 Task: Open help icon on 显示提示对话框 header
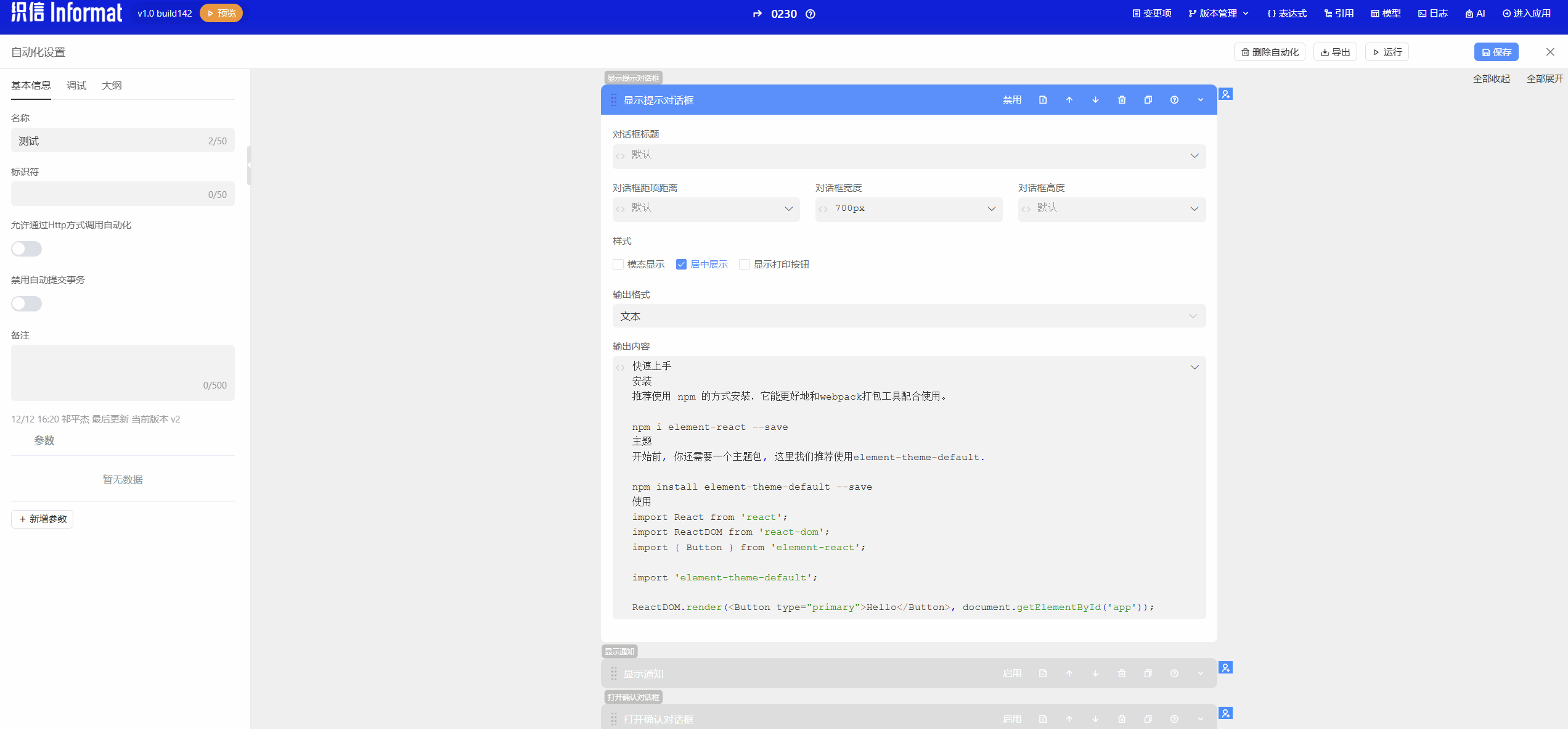(x=1174, y=100)
